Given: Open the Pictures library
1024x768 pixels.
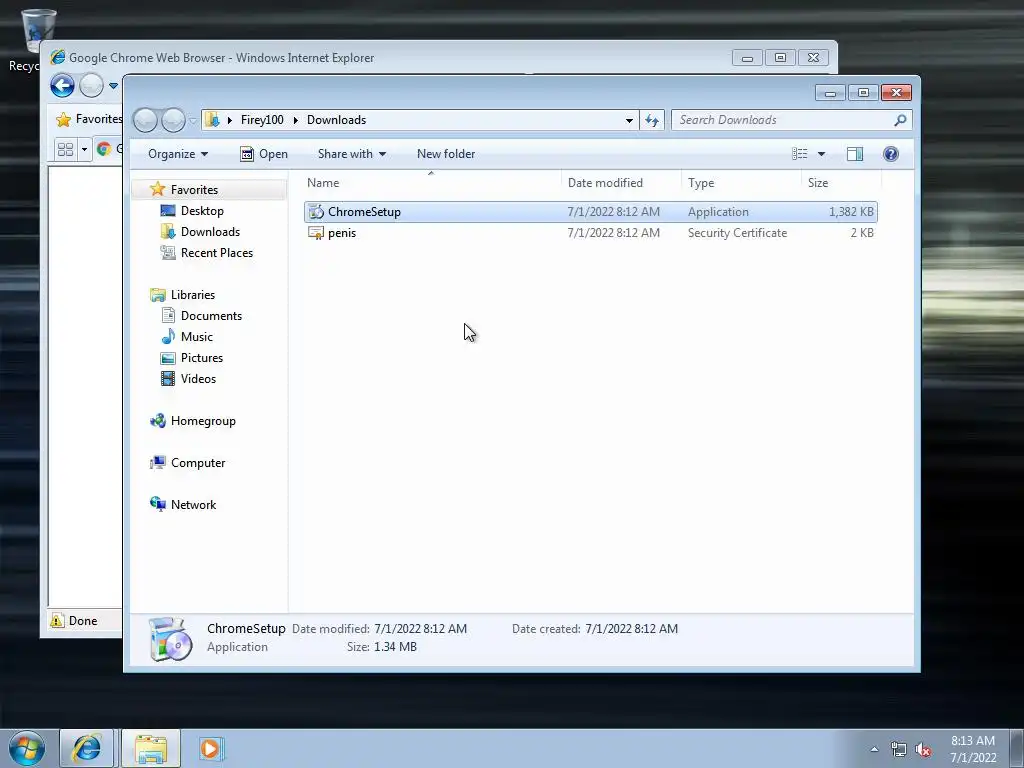Looking at the screenshot, I should click(x=202, y=358).
